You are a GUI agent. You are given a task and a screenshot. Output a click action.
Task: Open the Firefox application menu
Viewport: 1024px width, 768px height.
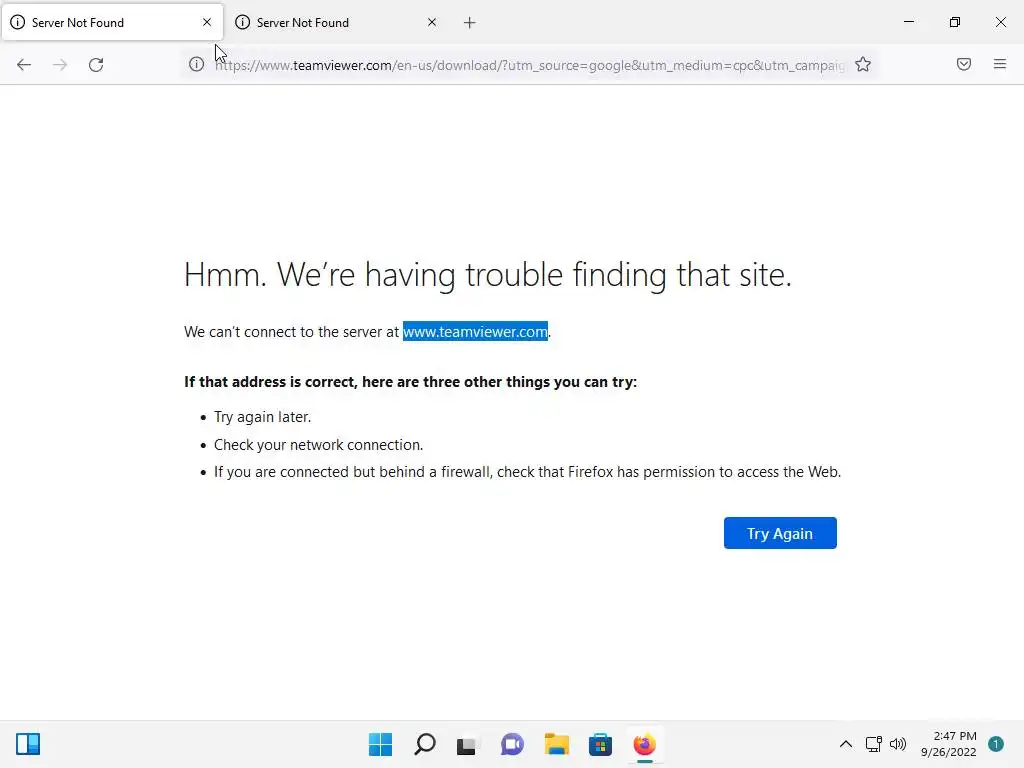point(999,64)
